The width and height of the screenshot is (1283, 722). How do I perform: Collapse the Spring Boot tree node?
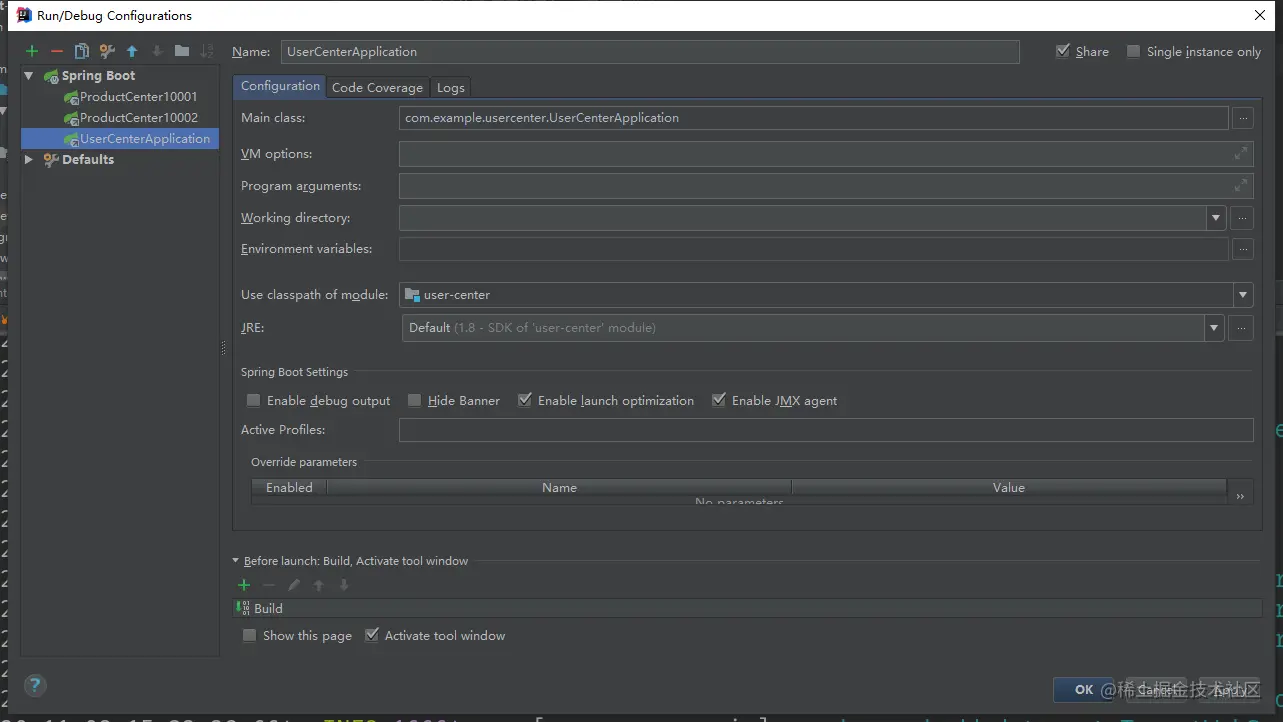(x=29, y=76)
